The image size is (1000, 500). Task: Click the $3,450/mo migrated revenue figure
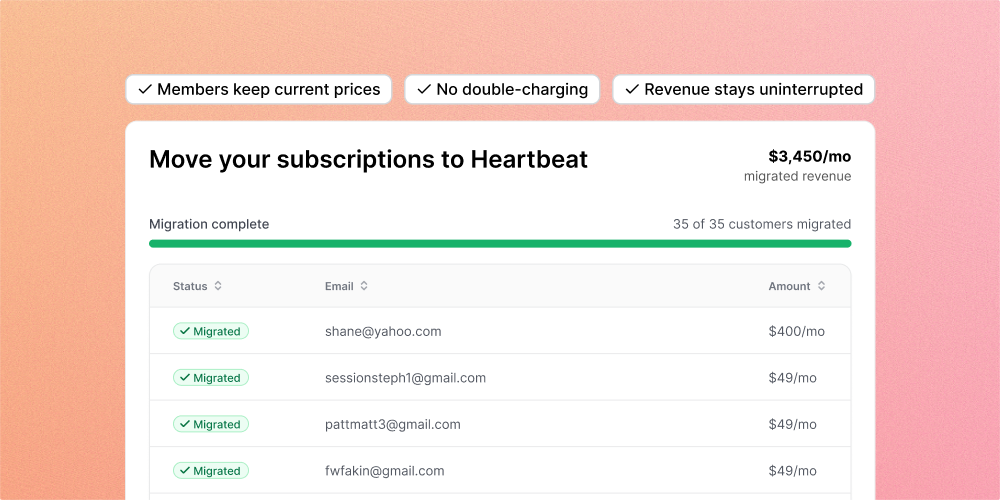click(x=809, y=156)
